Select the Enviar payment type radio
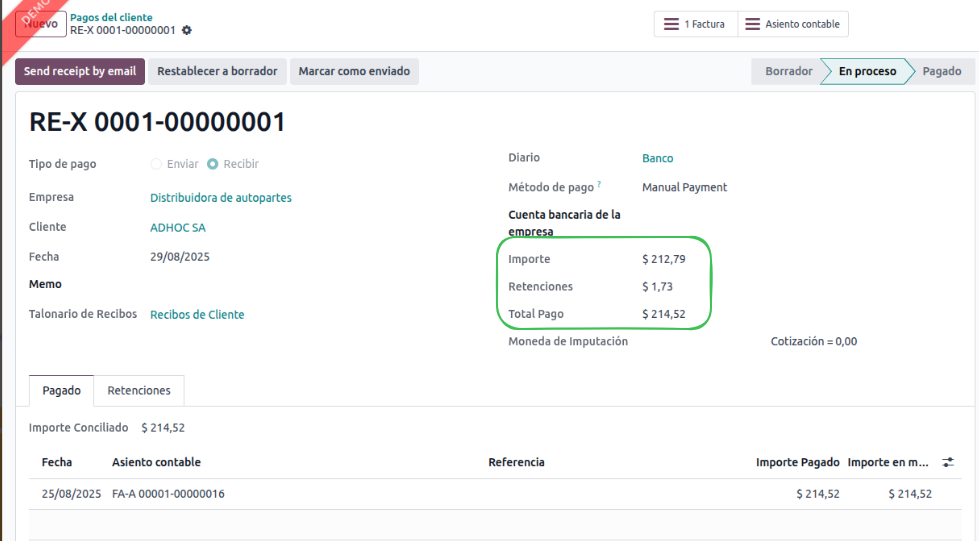979x541 pixels. [156, 164]
